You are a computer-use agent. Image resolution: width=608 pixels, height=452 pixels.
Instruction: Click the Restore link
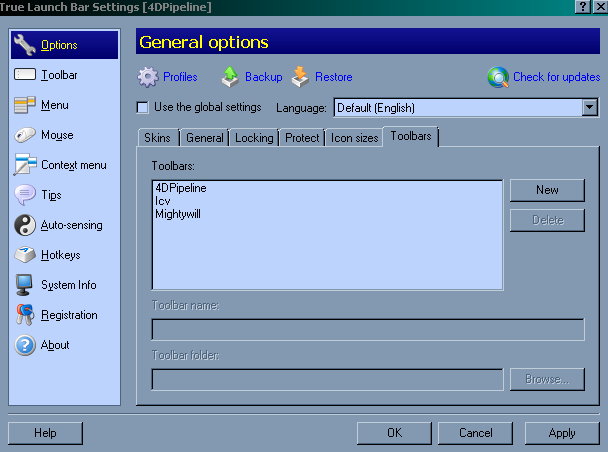click(333, 77)
